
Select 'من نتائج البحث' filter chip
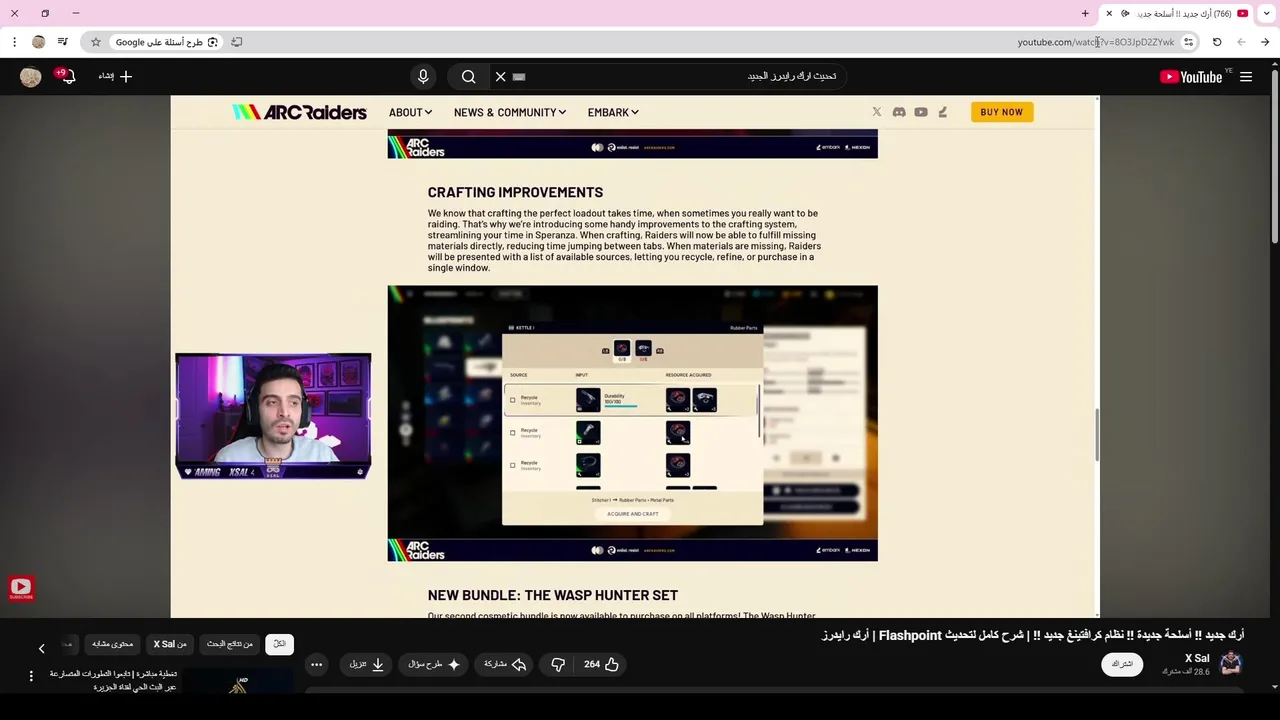click(230, 644)
